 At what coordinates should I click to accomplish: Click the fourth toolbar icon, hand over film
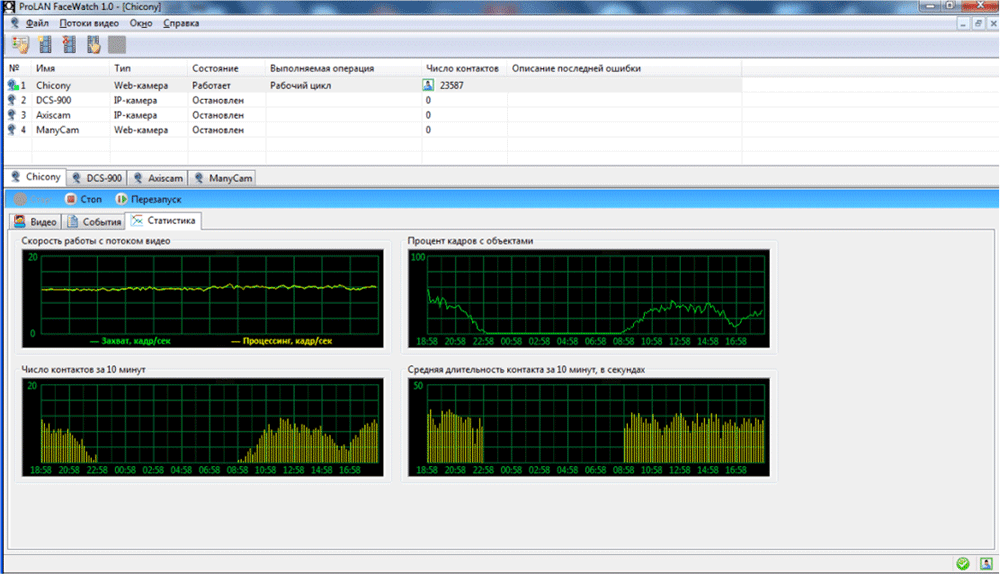pos(93,44)
